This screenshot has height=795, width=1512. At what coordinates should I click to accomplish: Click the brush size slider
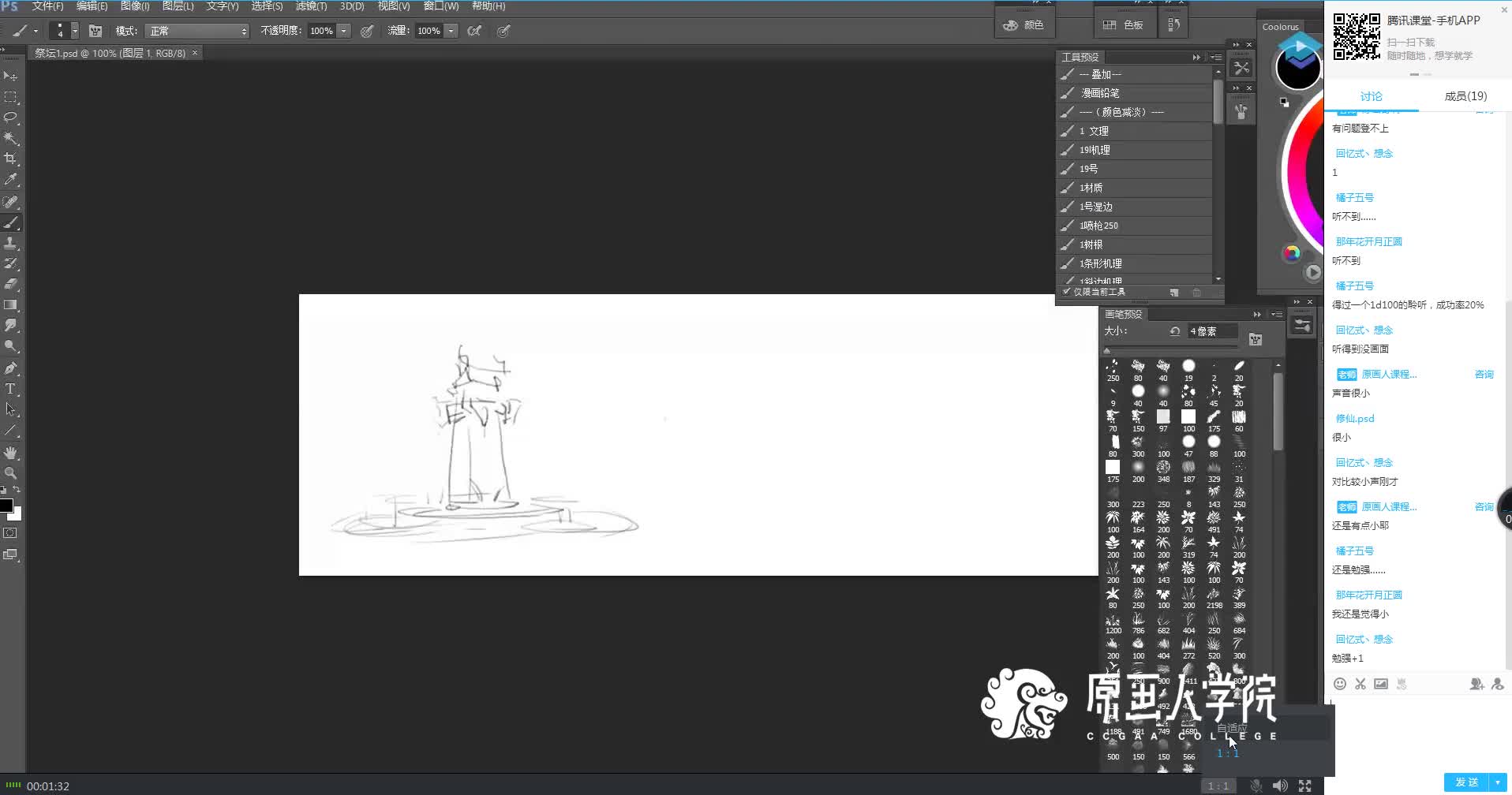tap(1171, 350)
